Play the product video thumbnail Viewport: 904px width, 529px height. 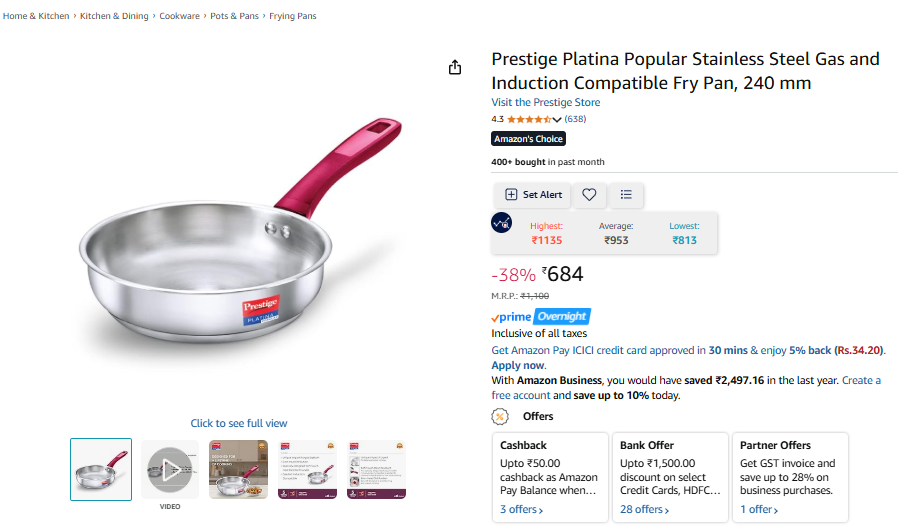(170, 468)
